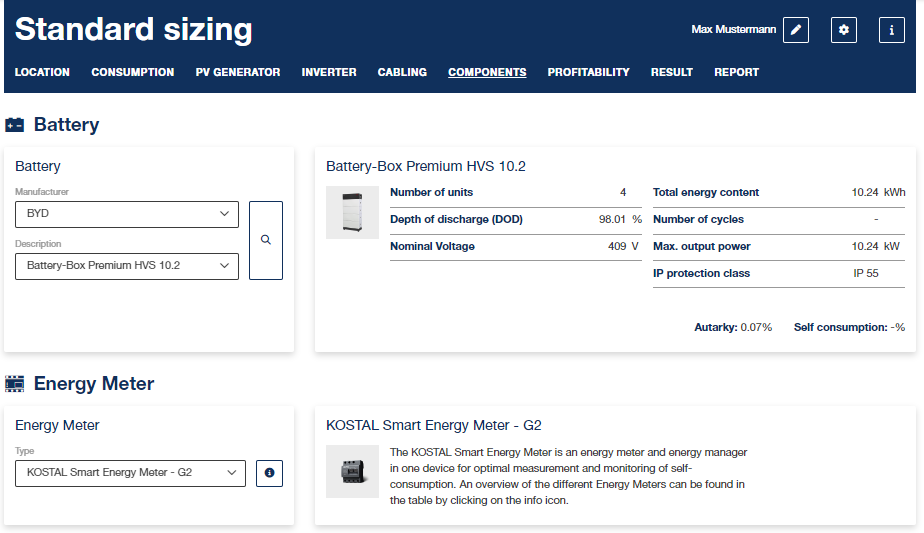The width and height of the screenshot is (924, 533).
Task: Click the Max Mustermann user name
Action: [733, 29]
